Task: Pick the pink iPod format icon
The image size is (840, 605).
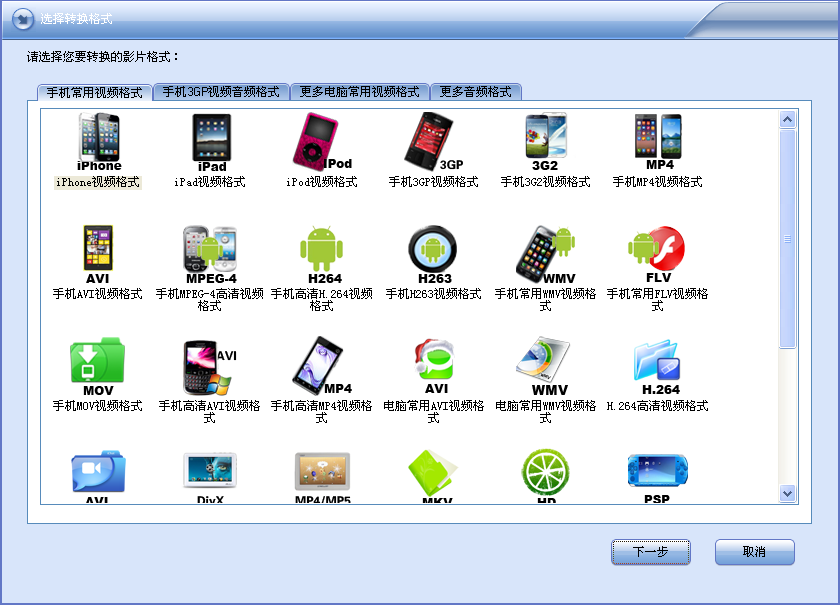Action: click(322, 141)
